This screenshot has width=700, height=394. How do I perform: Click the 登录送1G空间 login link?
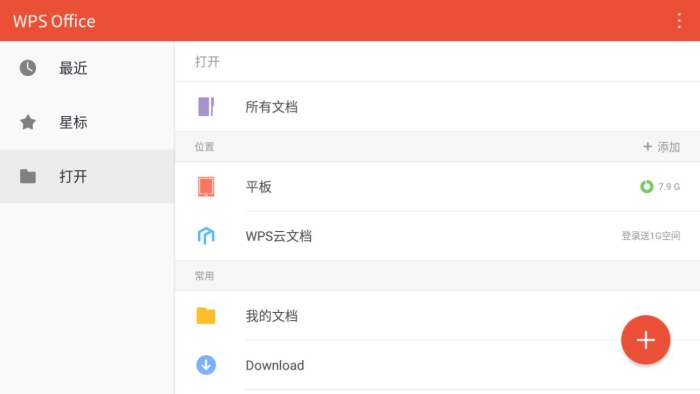(x=651, y=236)
